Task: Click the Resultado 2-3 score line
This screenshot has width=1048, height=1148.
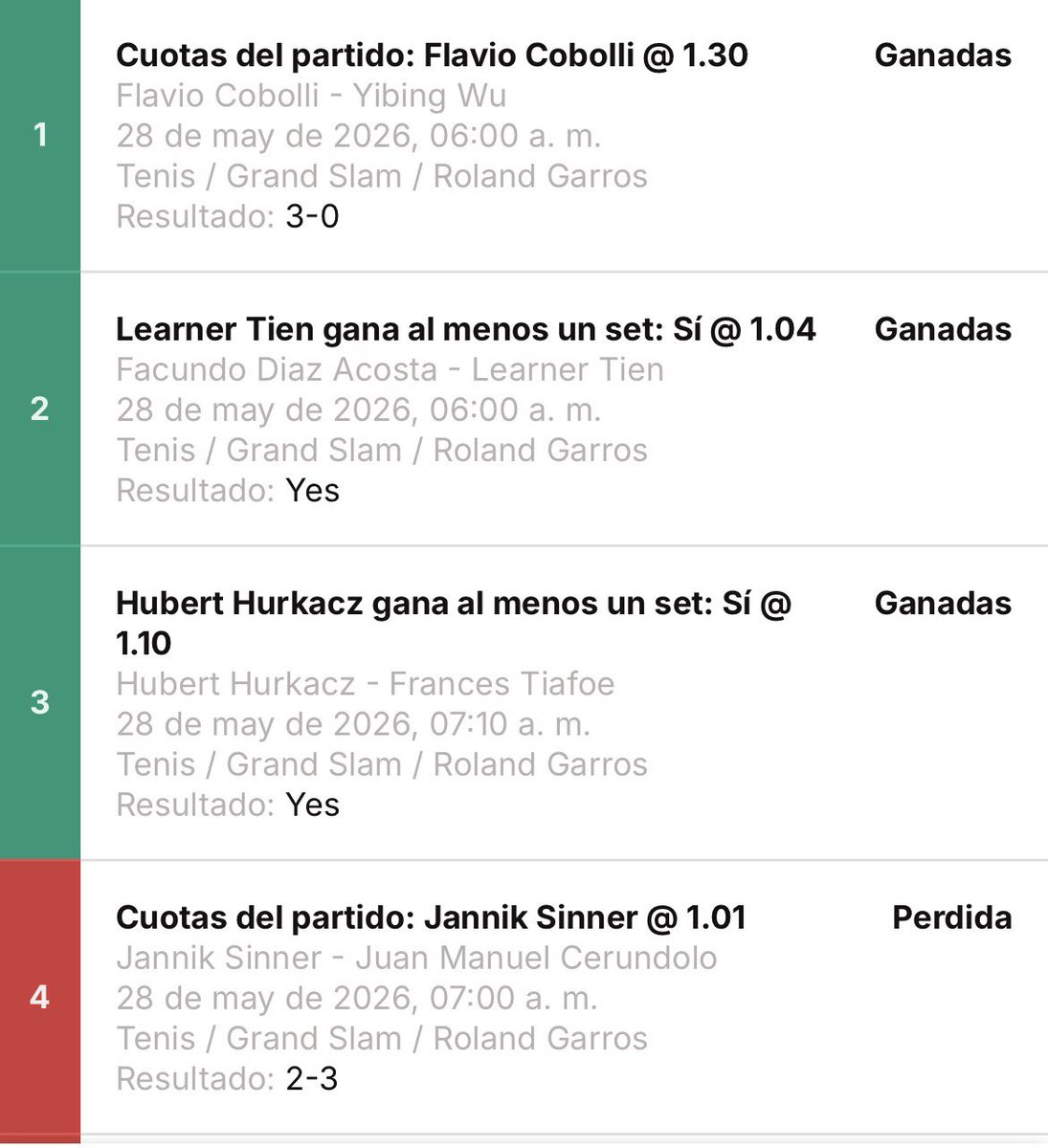Action: tap(228, 1079)
